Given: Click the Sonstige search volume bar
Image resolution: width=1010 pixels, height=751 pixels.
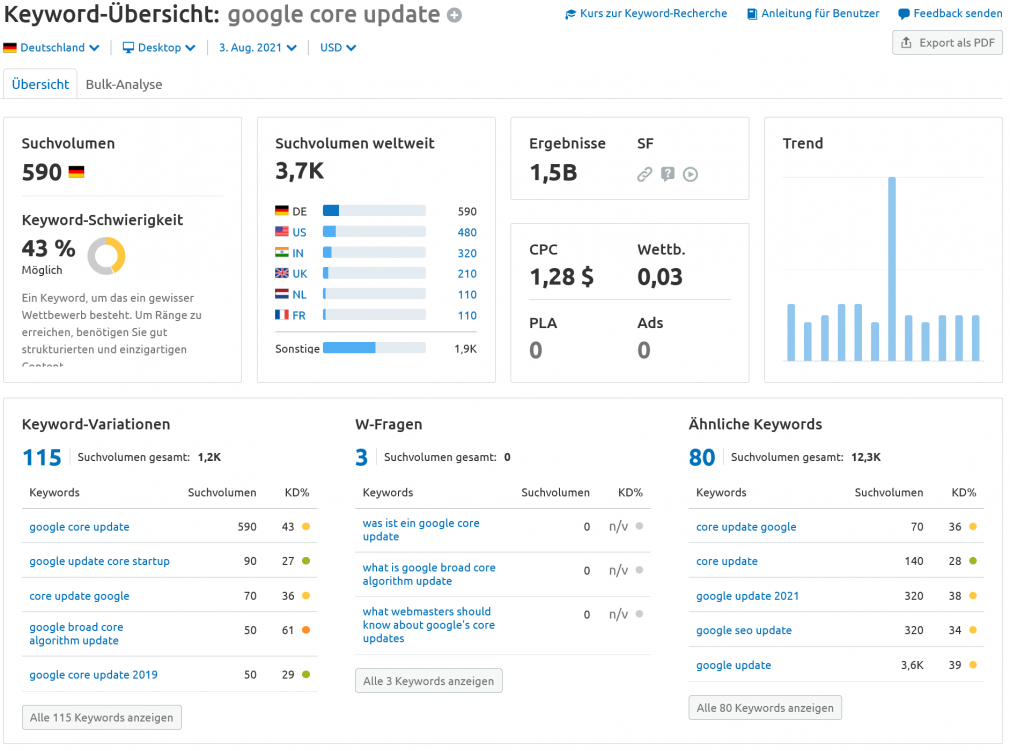Looking at the screenshot, I should point(374,348).
